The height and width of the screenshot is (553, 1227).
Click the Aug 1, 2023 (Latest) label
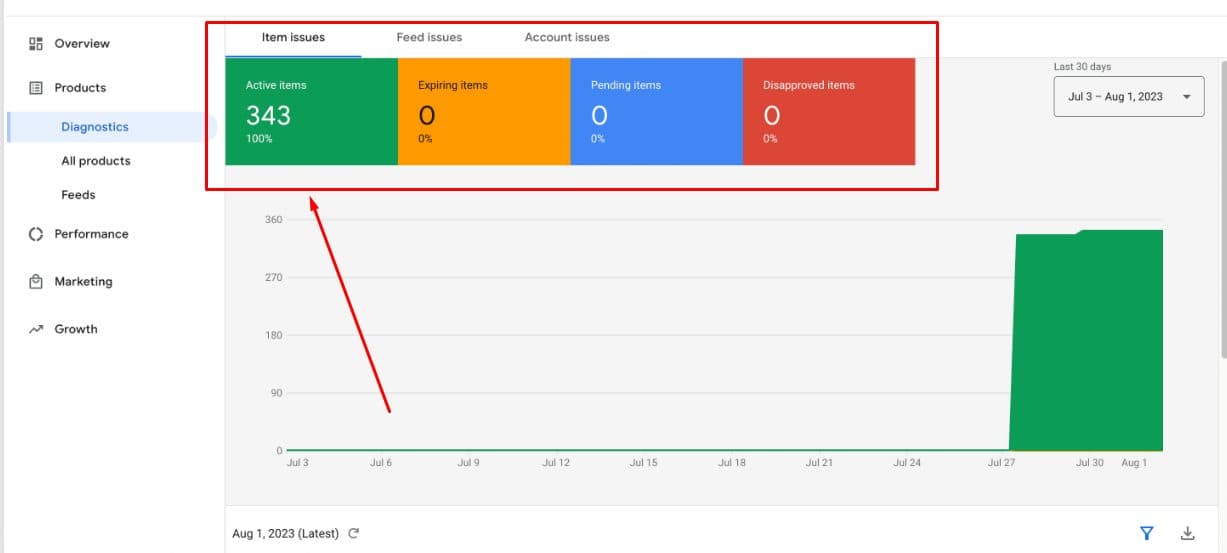pyautogui.click(x=286, y=534)
